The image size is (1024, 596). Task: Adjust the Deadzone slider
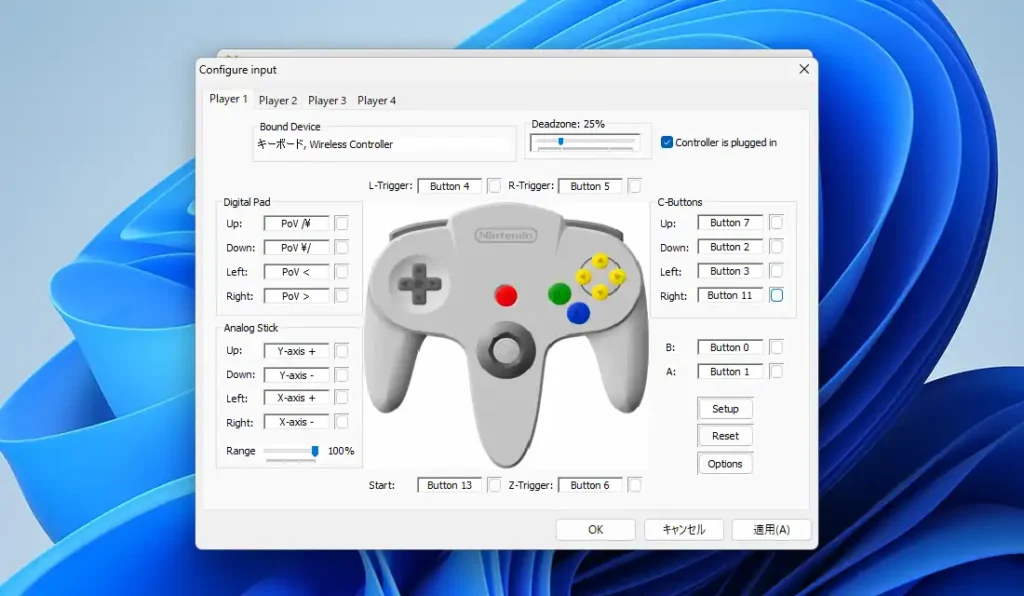point(563,141)
